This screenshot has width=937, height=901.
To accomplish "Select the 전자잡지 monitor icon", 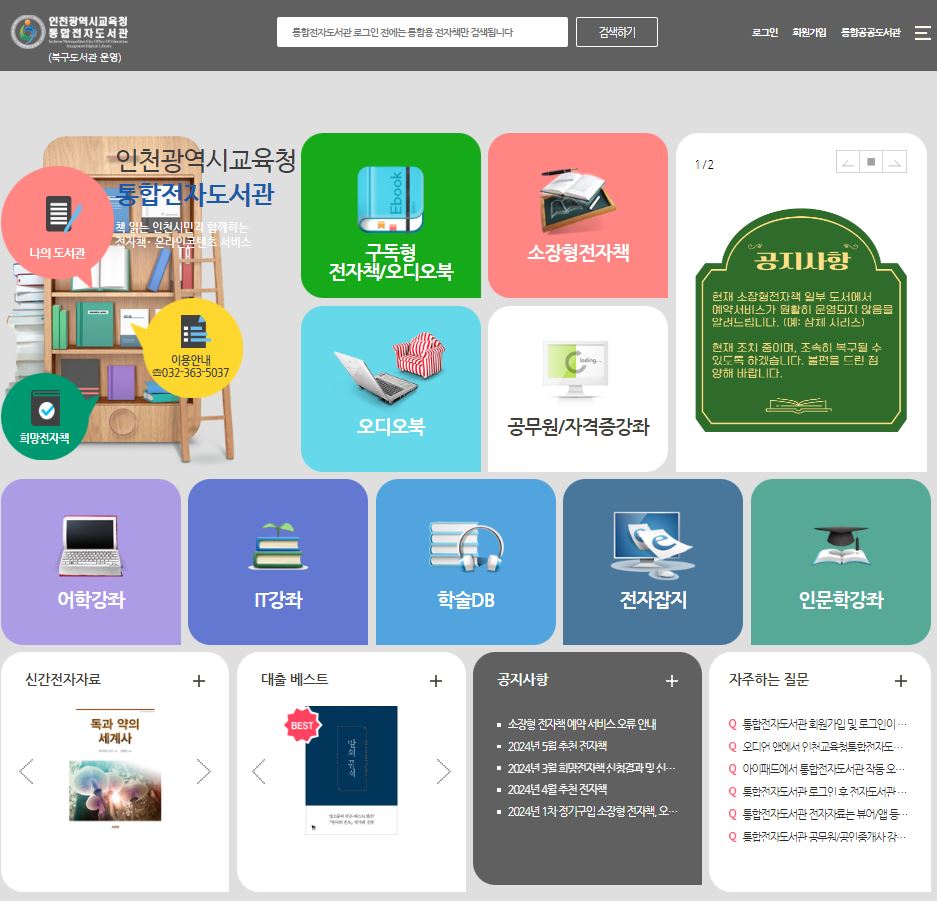I will [x=652, y=546].
